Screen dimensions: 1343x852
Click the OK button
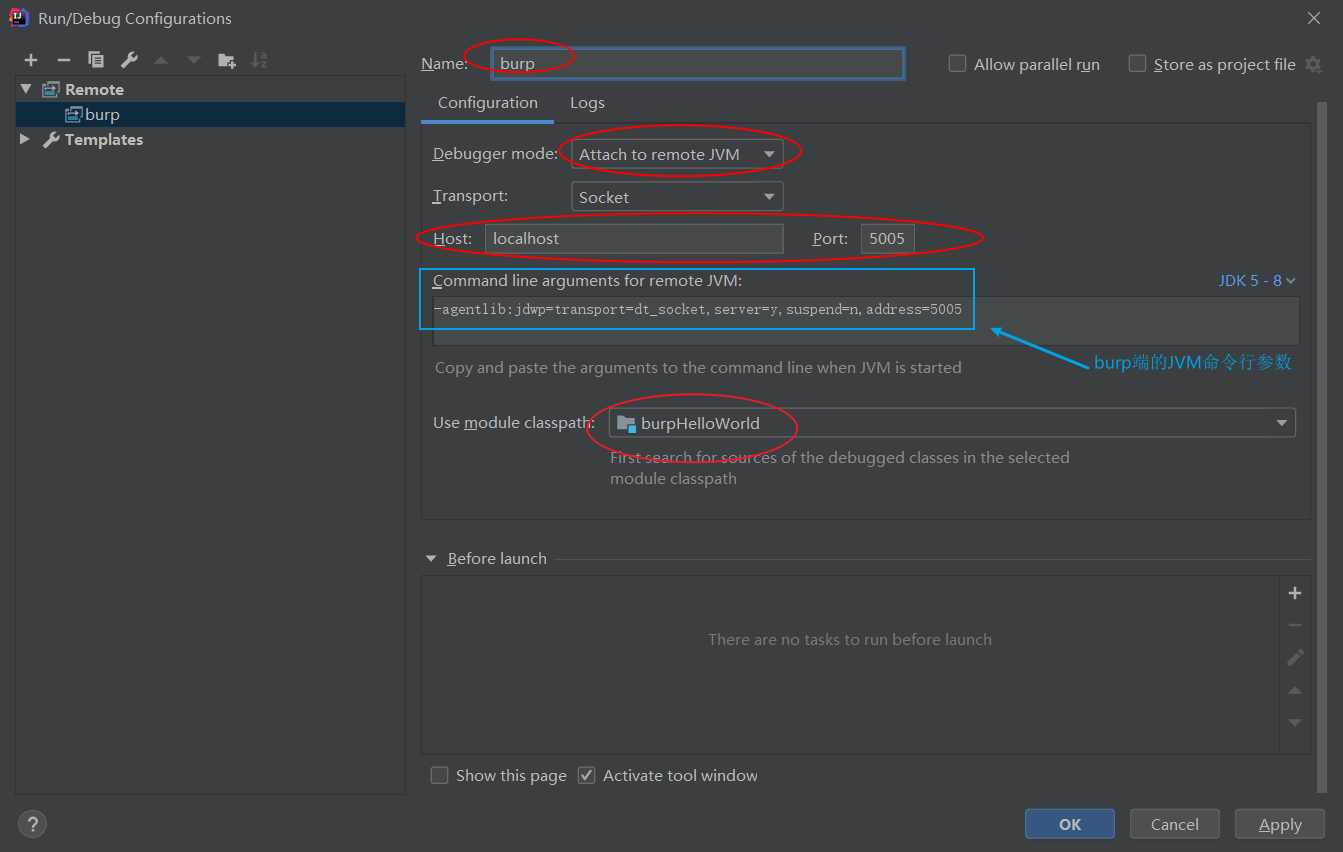[1070, 824]
